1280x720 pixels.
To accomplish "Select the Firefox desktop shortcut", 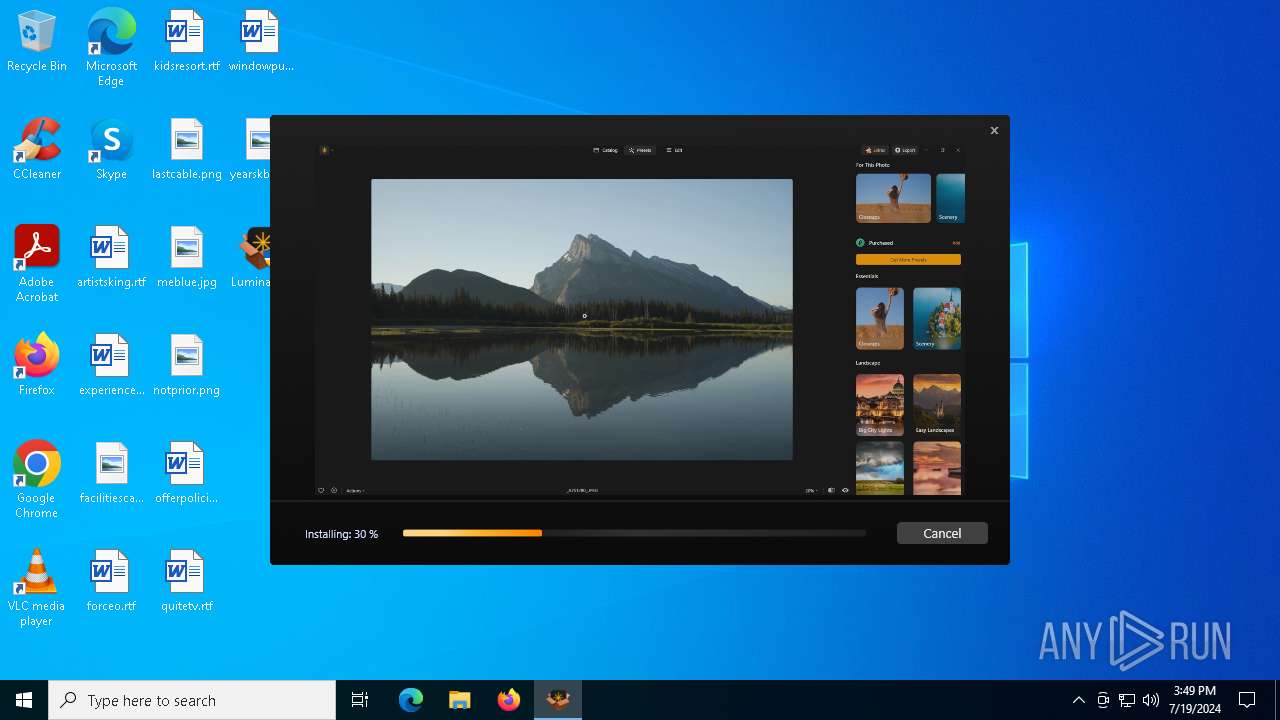I will [37, 365].
